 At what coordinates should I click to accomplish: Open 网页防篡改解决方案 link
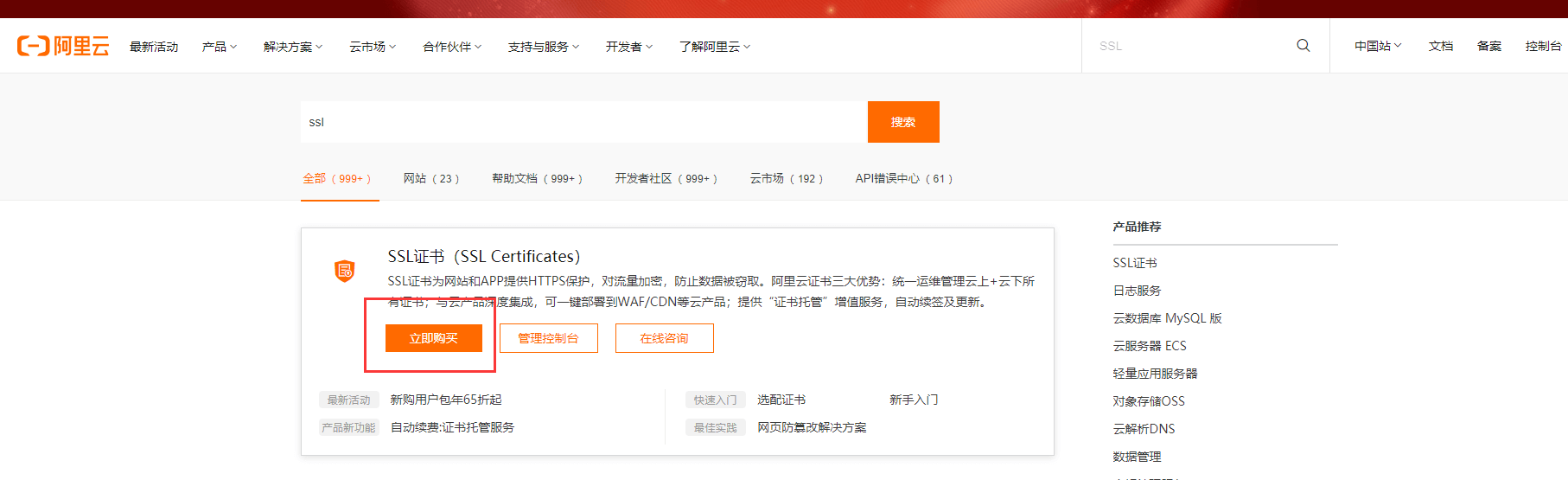coord(812,427)
